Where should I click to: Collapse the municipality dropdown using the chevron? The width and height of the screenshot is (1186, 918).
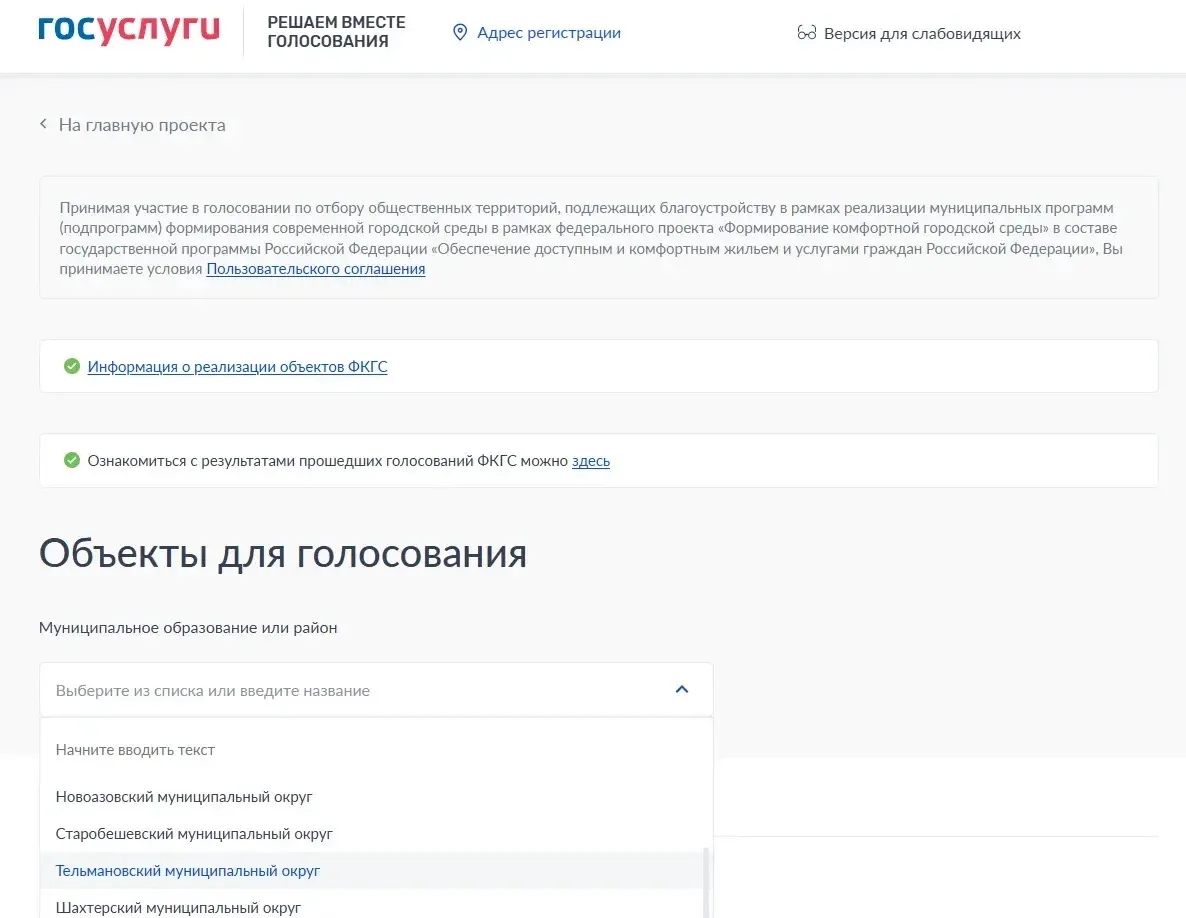click(682, 689)
